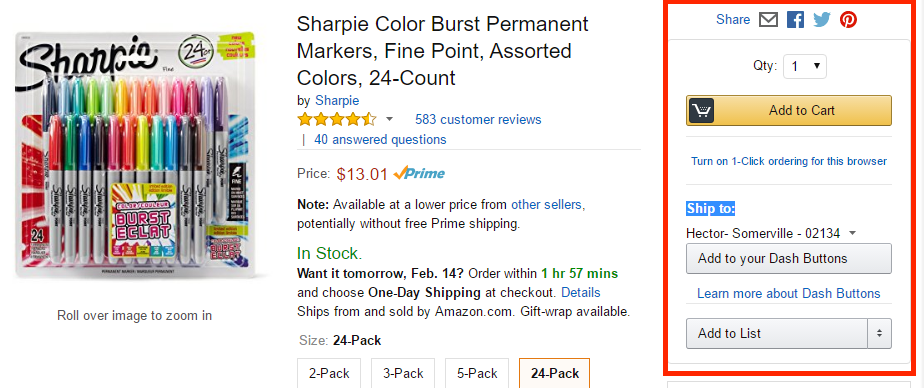924x388 pixels.
Task: Share on Facebook icon
Action: [795, 20]
